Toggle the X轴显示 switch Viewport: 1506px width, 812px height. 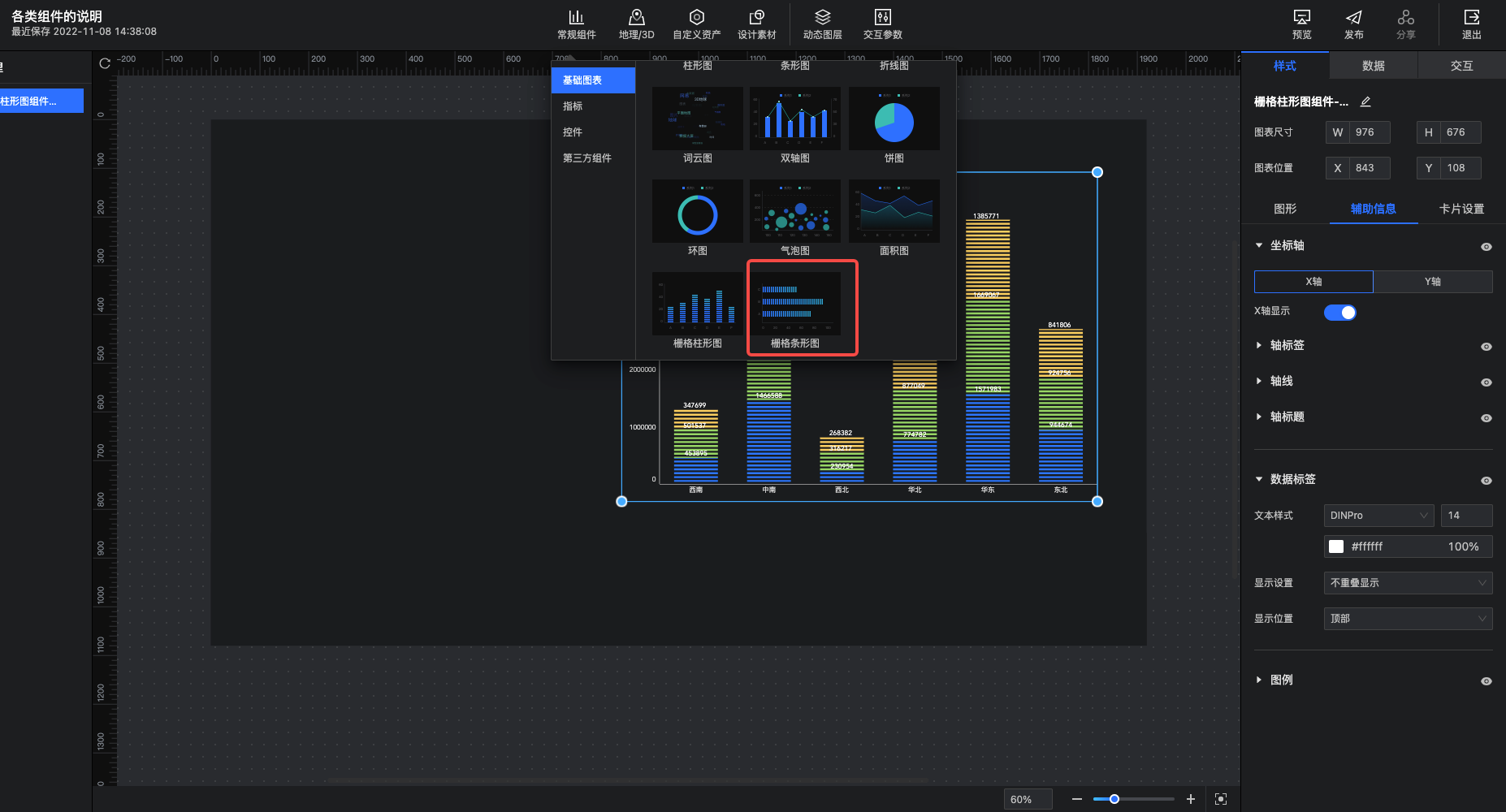tap(1339, 313)
